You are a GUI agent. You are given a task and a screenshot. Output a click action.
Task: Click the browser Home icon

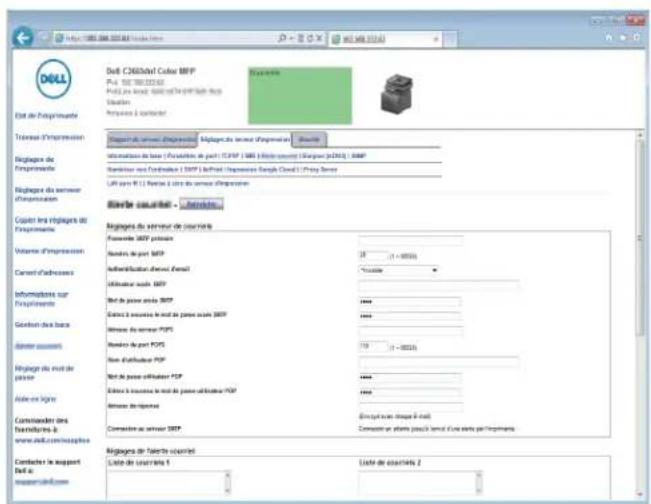click(609, 38)
